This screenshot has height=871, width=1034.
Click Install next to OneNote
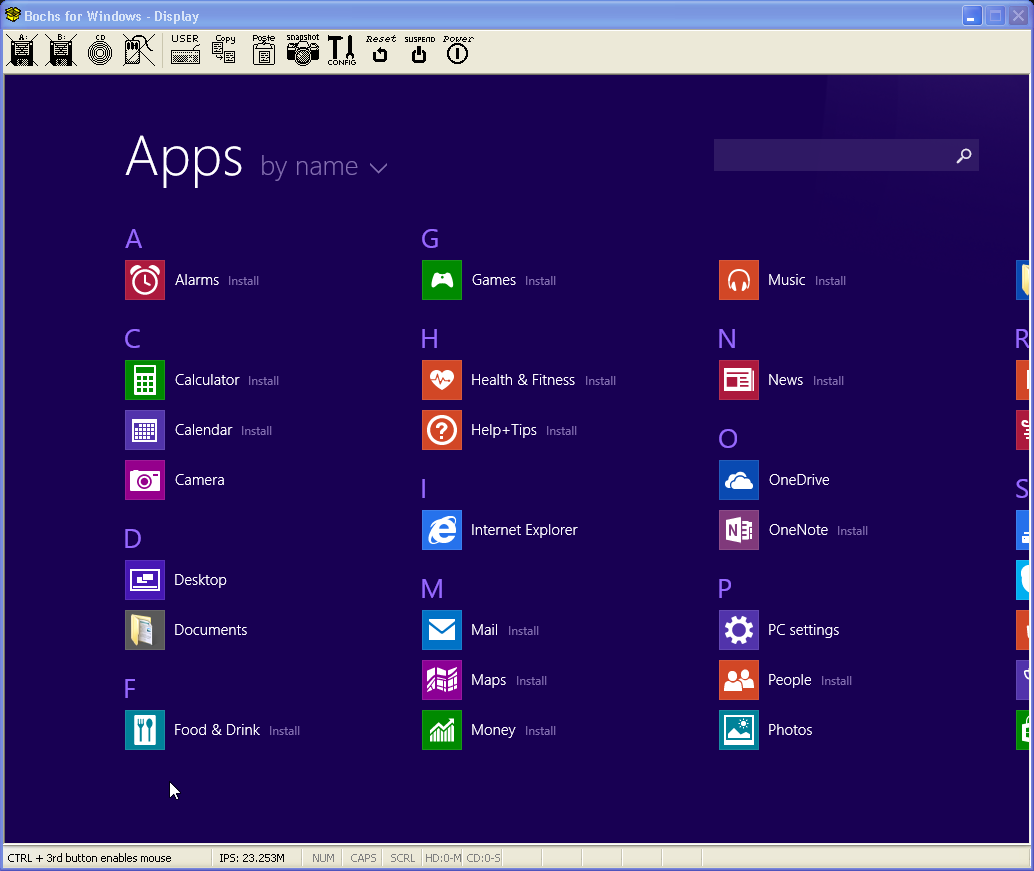[x=853, y=531]
